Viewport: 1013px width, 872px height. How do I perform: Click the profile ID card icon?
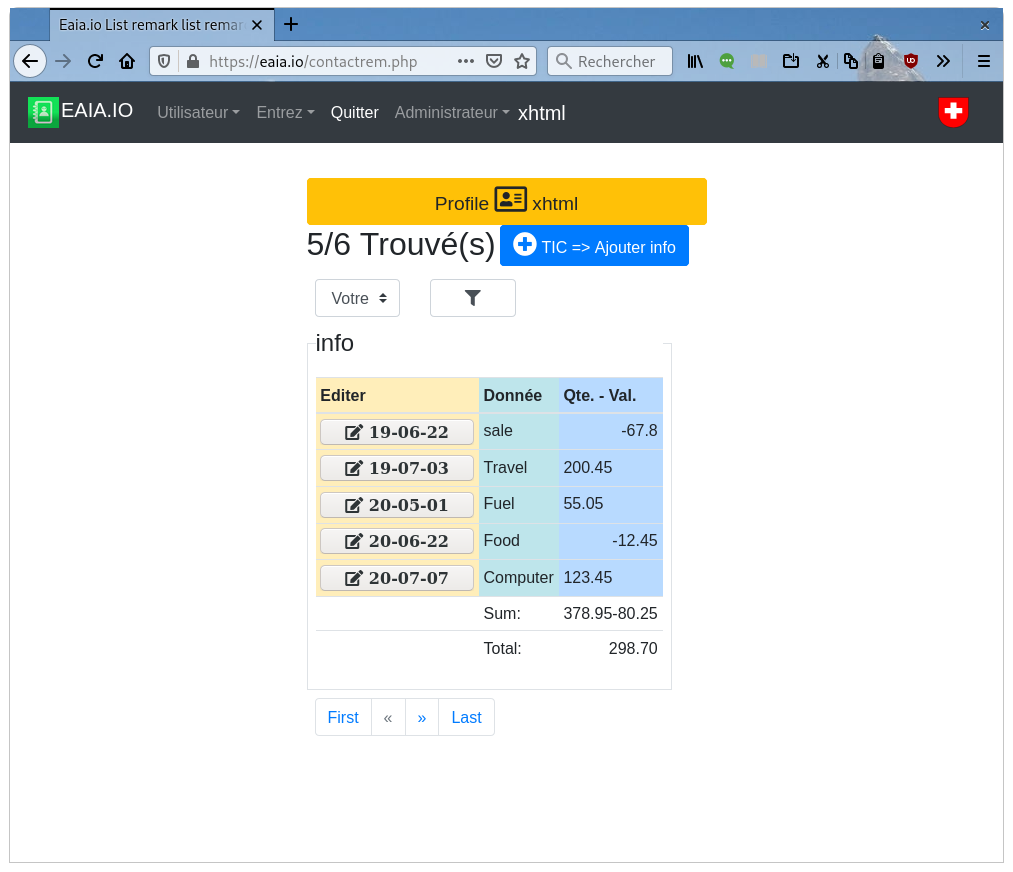point(510,200)
